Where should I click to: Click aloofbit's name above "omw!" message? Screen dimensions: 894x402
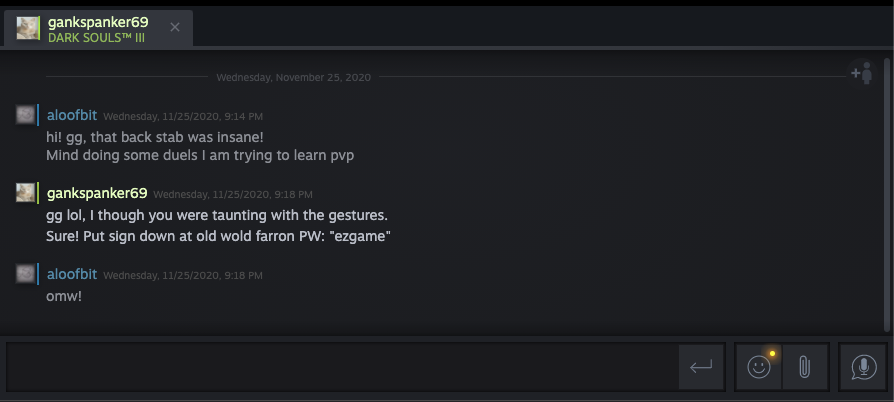(72, 273)
